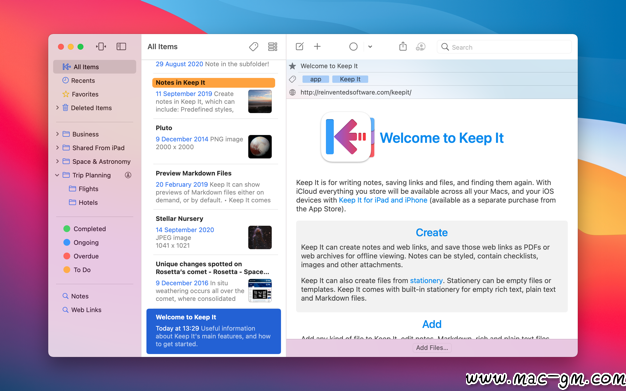The width and height of the screenshot is (626, 391).
Task: Expand Shared From iPad folder chevron
Action: coord(57,148)
